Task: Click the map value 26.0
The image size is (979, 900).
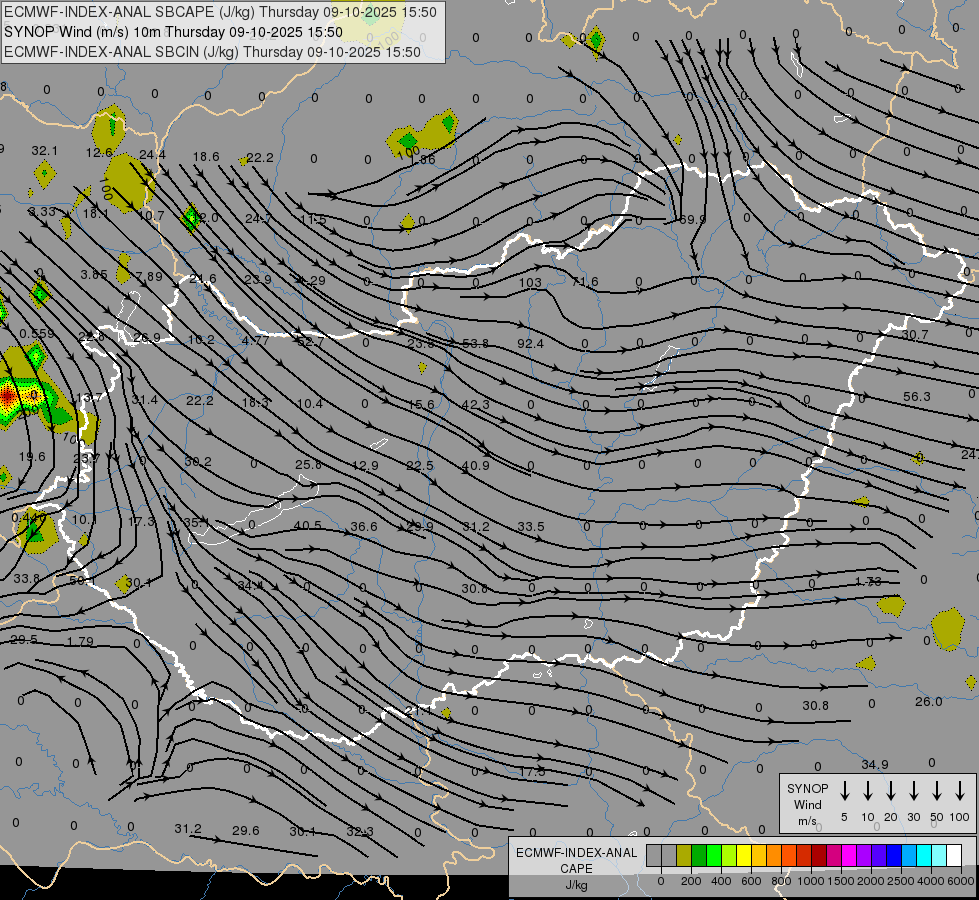Action: (x=928, y=702)
